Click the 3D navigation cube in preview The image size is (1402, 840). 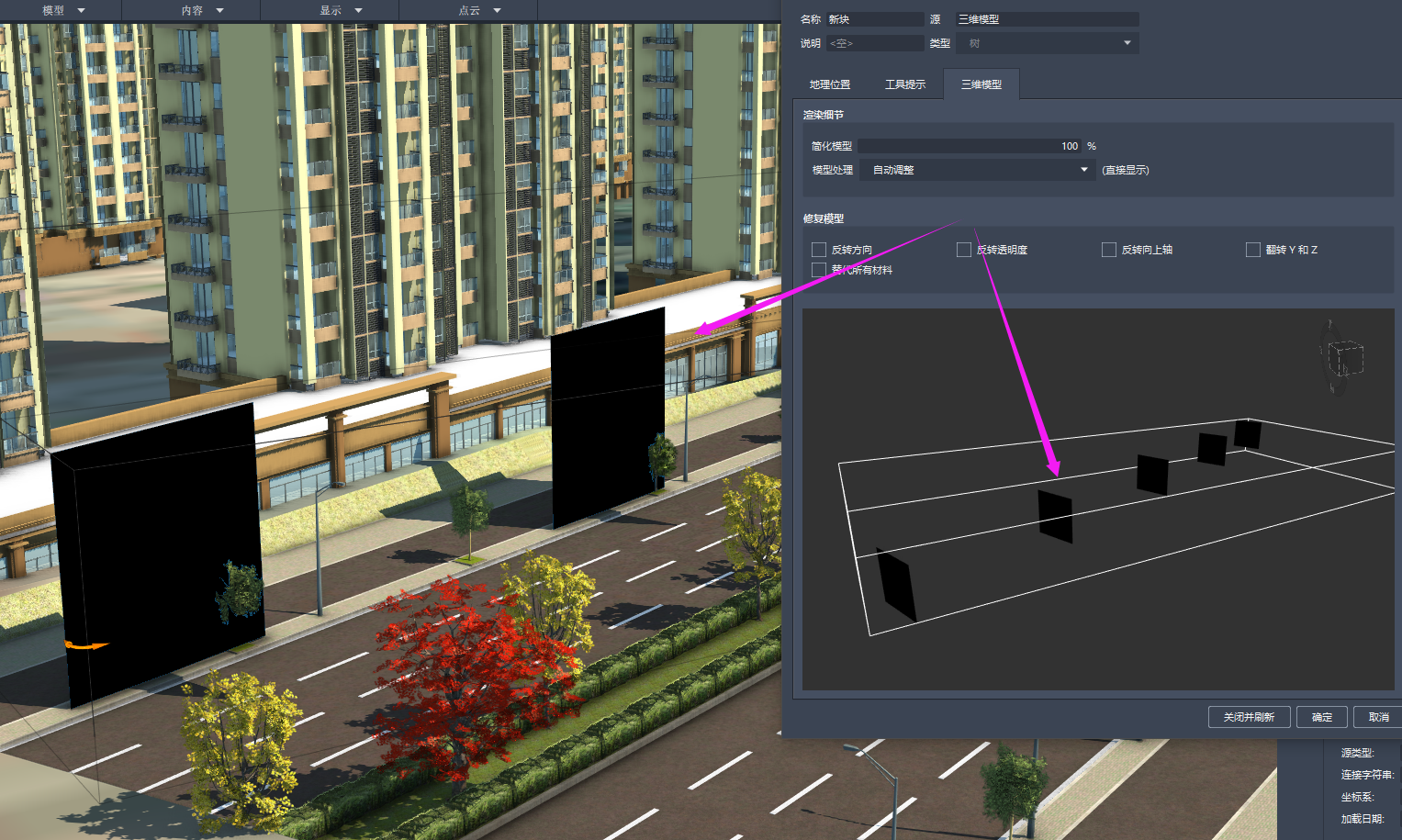point(1343,360)
